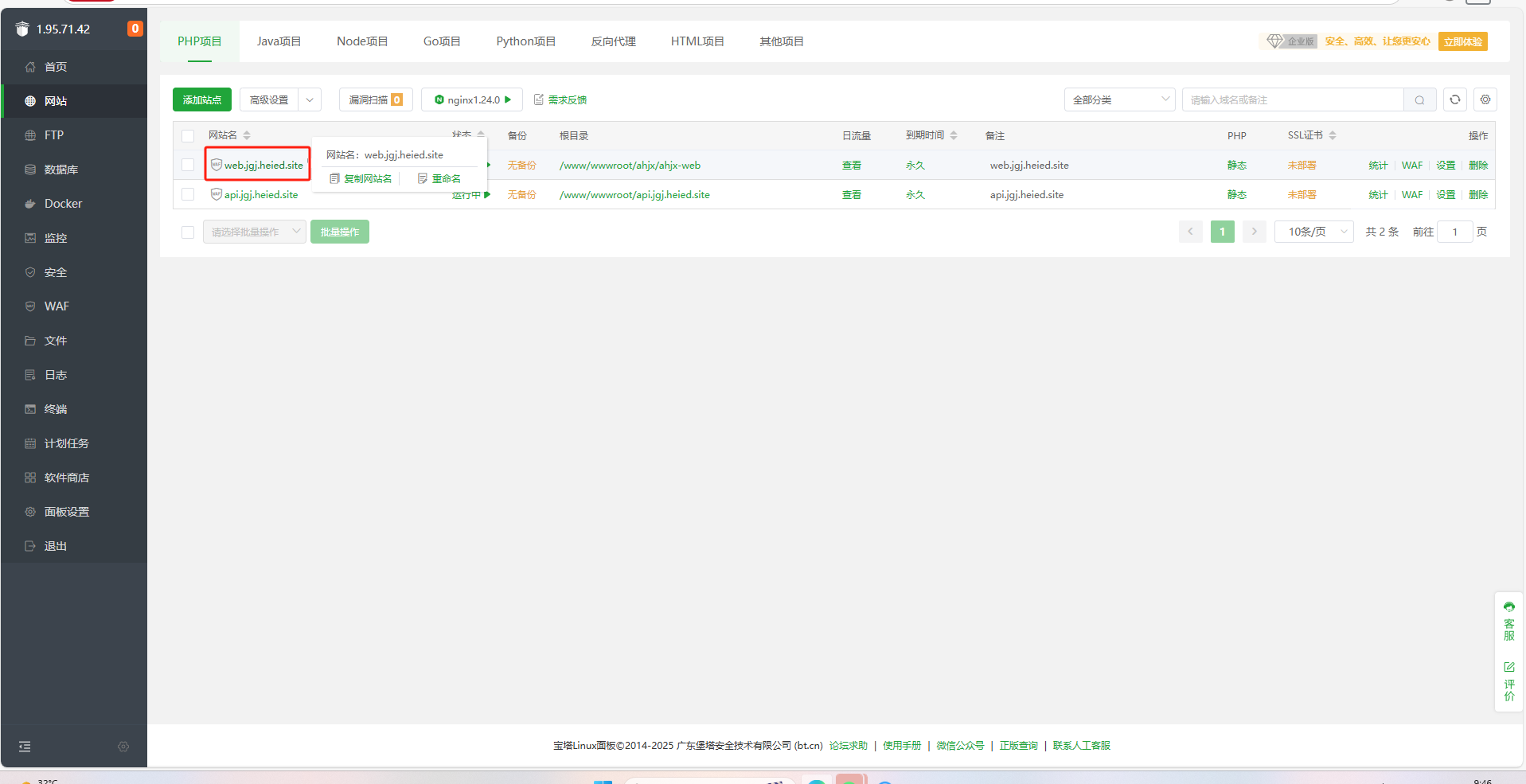Open 设置 for web.jgj.heied.site row
The height and width of the screenshot is (784, 1526).
tap(1446, 166)
